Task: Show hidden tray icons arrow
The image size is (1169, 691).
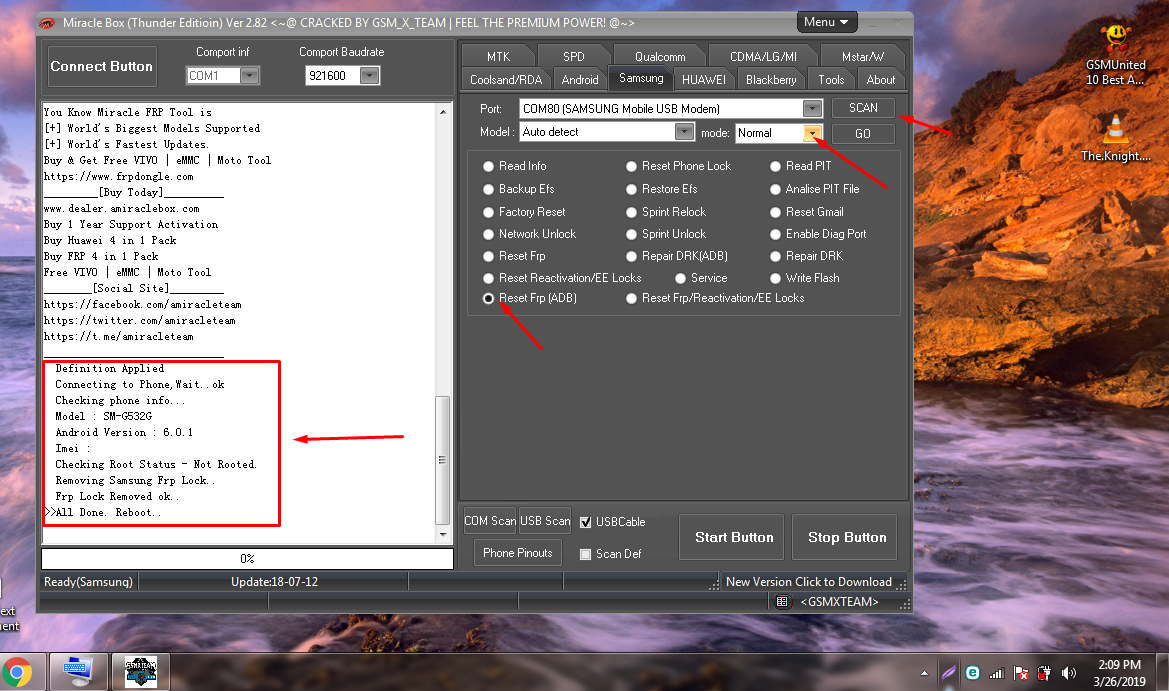Action: [x=924, y=673]
